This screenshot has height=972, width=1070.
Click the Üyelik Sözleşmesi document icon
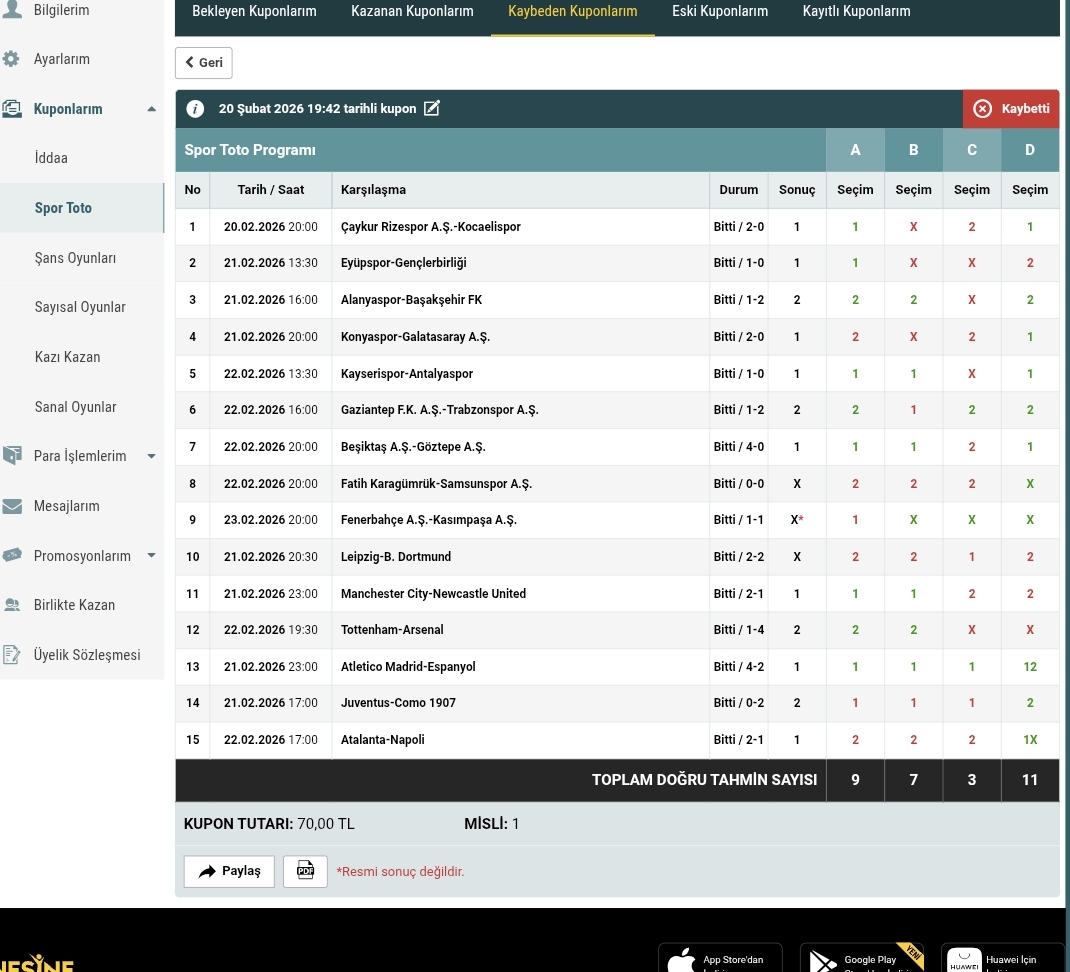click(12, 655)
